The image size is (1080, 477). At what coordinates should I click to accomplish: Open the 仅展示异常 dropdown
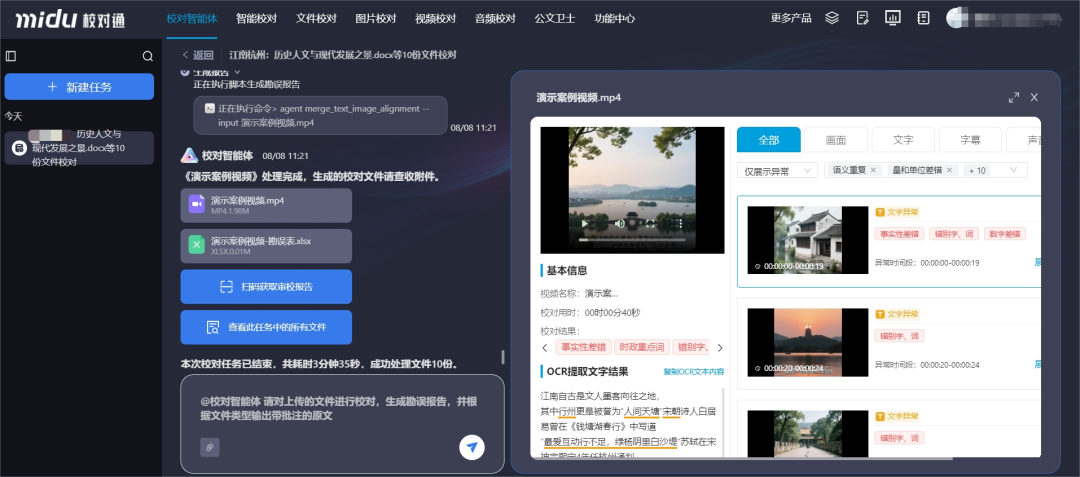tap(777, 170)
